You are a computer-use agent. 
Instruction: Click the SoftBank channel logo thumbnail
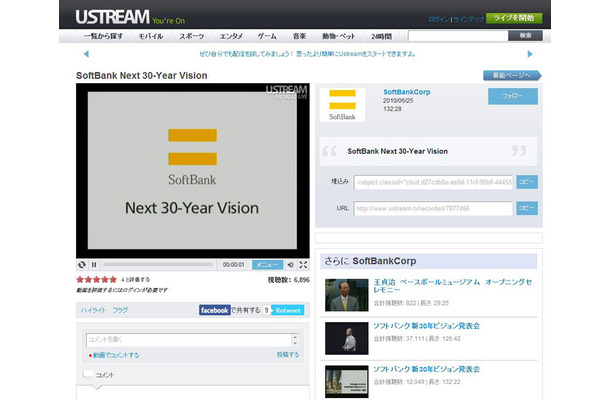342,105
